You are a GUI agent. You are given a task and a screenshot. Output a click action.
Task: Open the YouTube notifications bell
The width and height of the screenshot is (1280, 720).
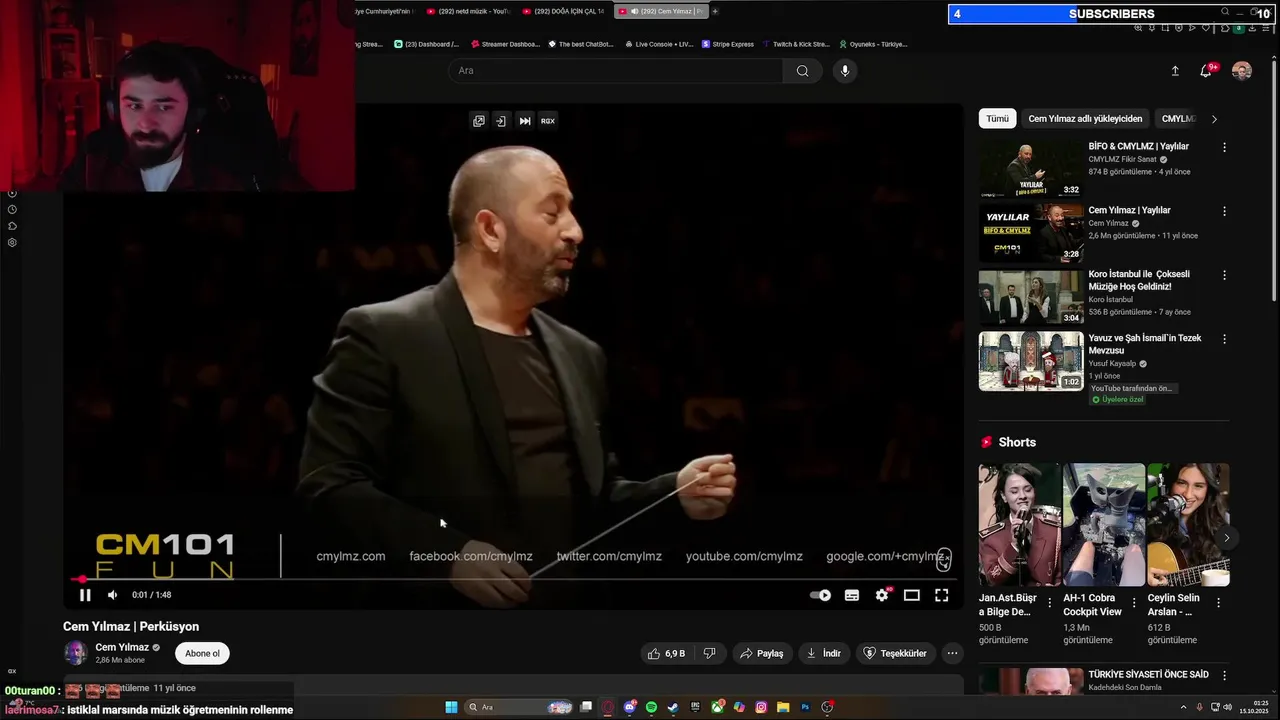click(1206, 71)
